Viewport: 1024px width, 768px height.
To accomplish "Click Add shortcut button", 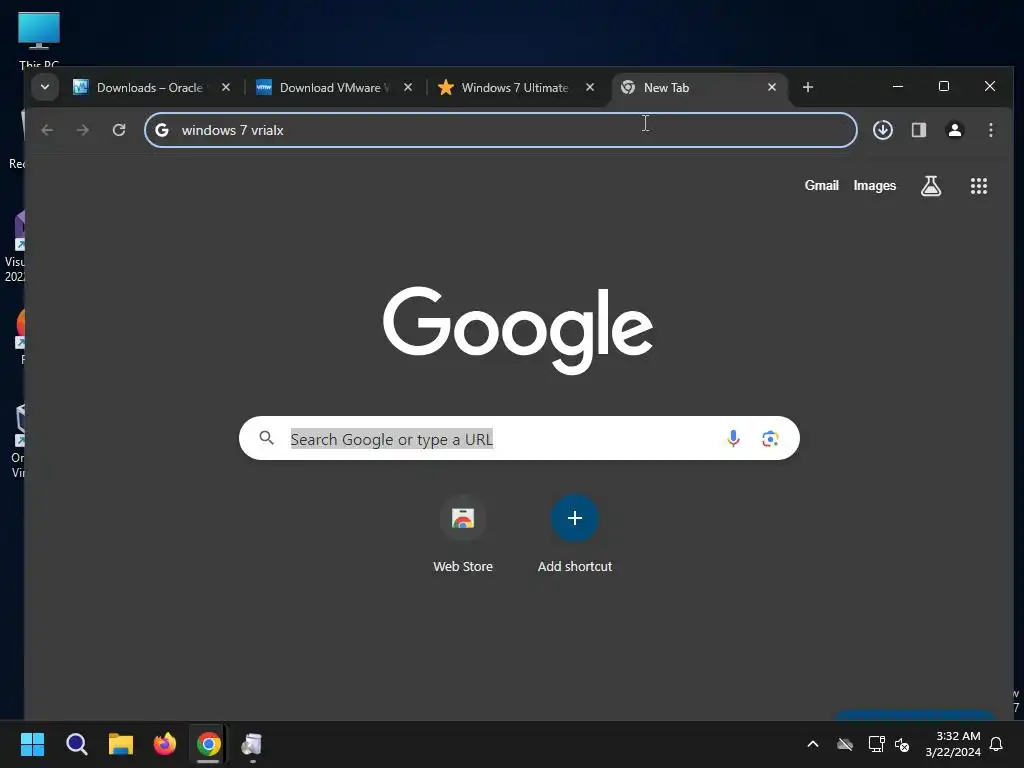I will (575, 534).
